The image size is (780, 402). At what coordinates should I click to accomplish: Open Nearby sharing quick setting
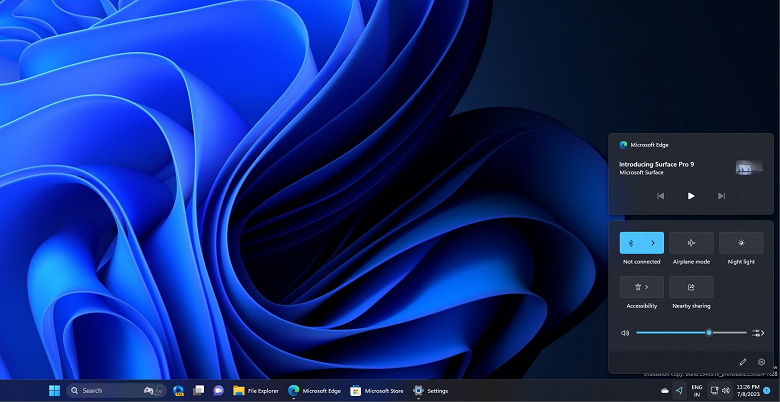pyautogui.click(x=691, y=287)
